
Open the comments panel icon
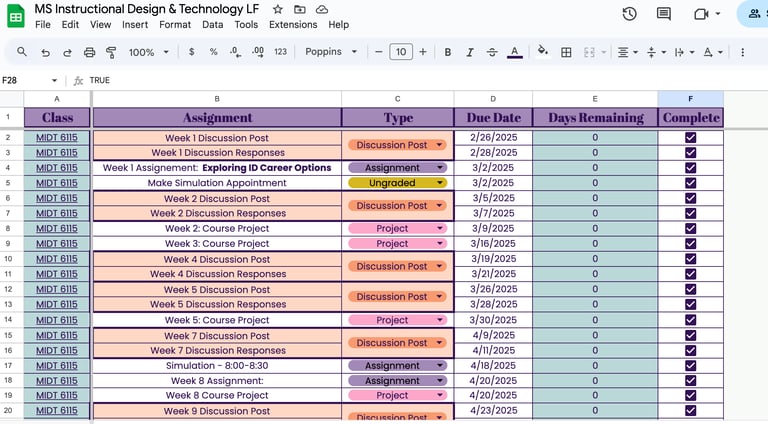(664, 14)
